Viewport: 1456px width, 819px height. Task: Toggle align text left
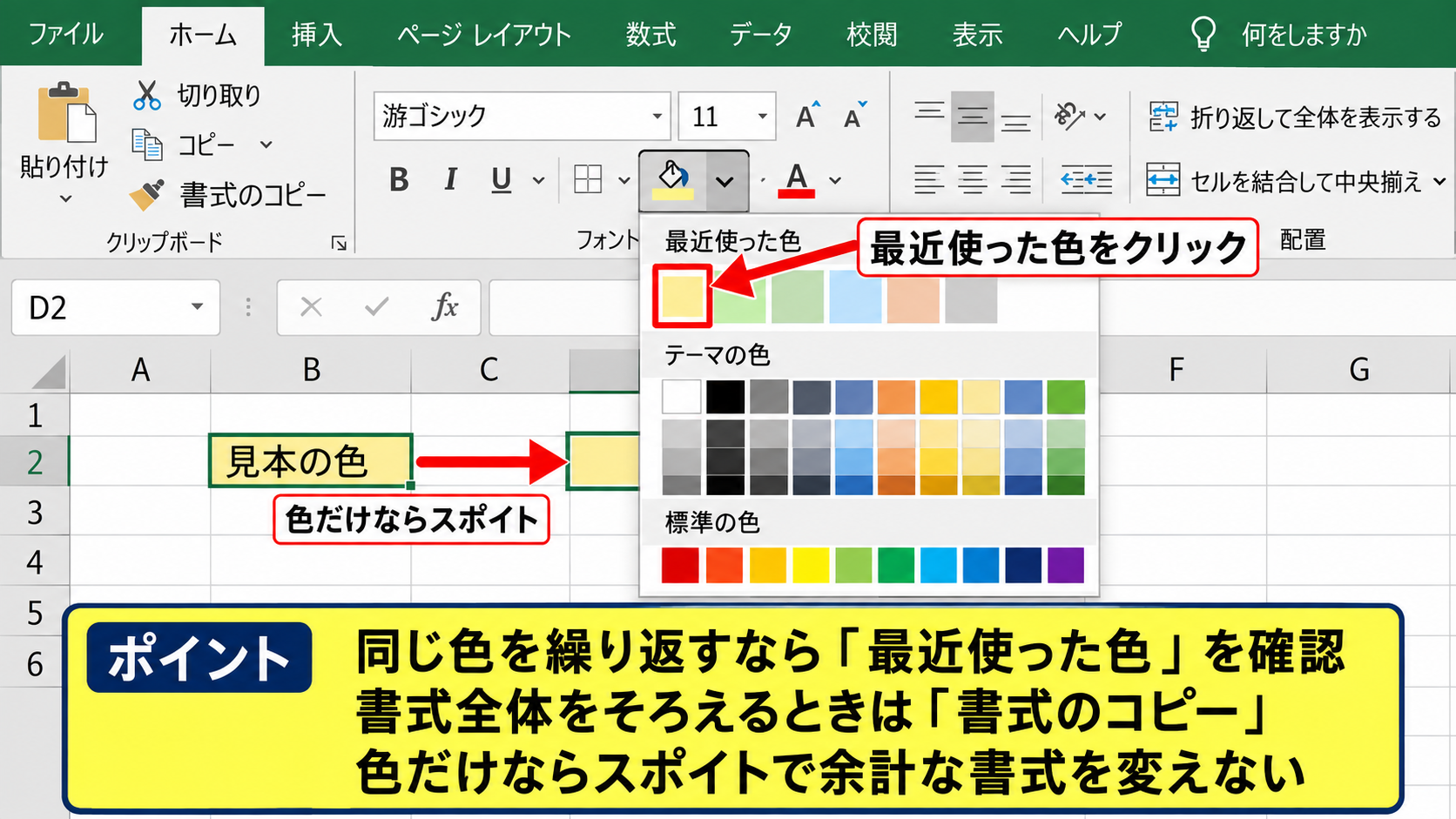pyautogui.click(x=929, y=180)
